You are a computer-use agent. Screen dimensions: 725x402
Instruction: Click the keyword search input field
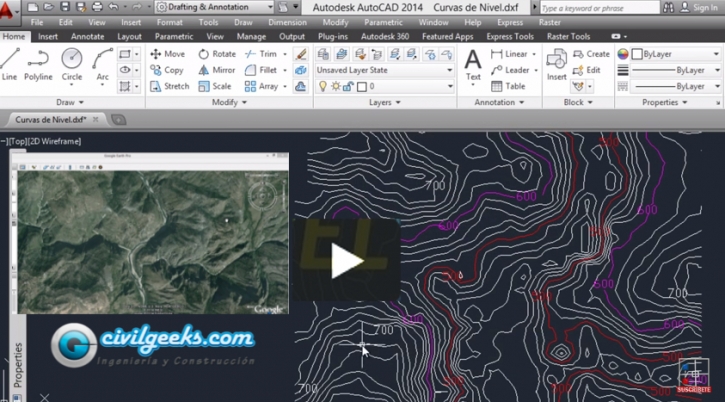click(599, 8)
